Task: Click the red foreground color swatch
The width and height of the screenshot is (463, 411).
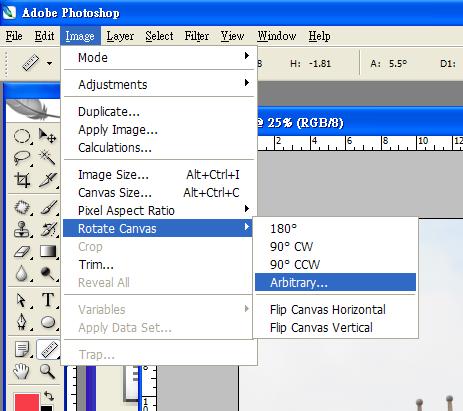Action: click(x=27, y=402)
